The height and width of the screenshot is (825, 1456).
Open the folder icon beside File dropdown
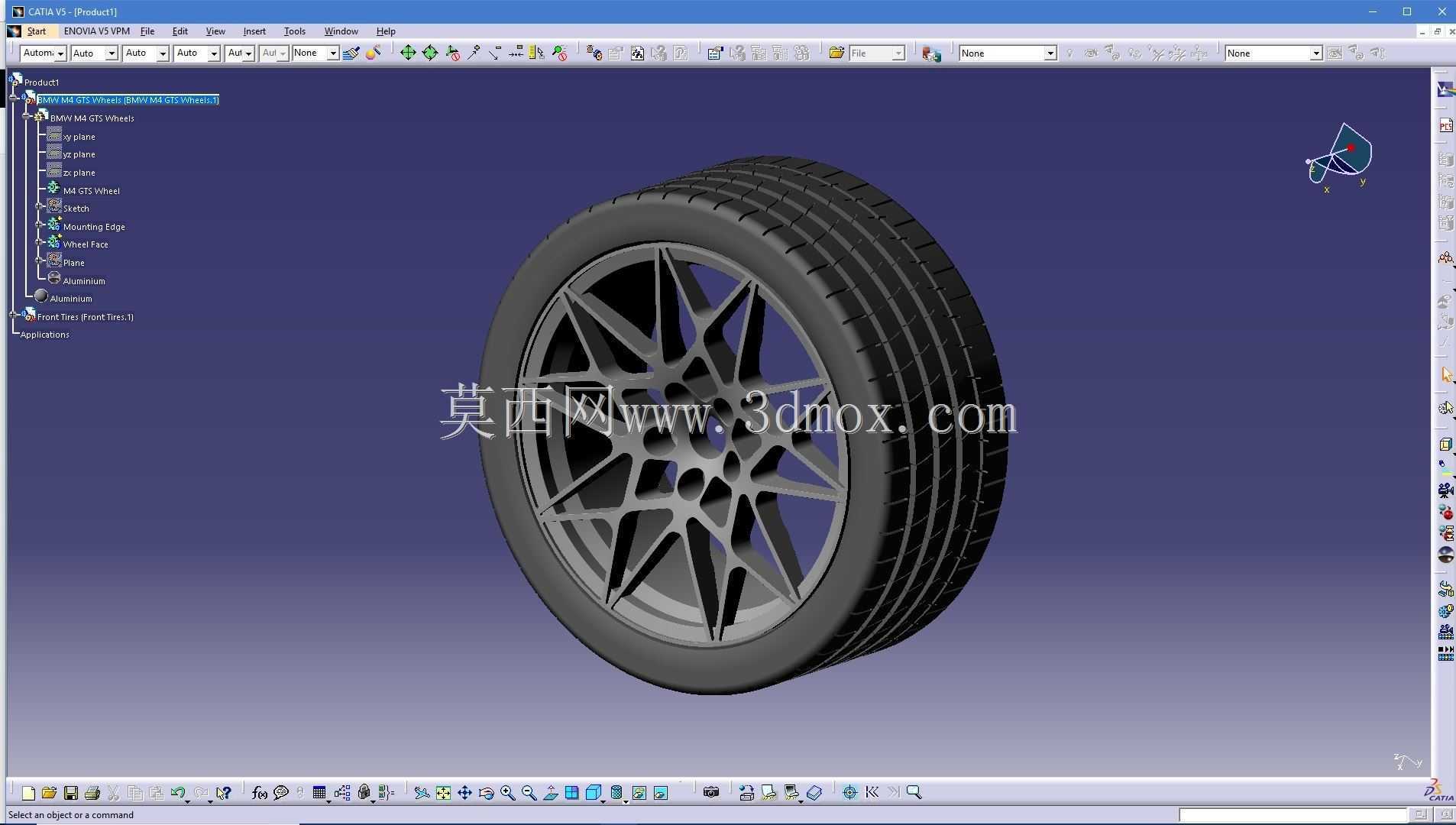point(836,53)
